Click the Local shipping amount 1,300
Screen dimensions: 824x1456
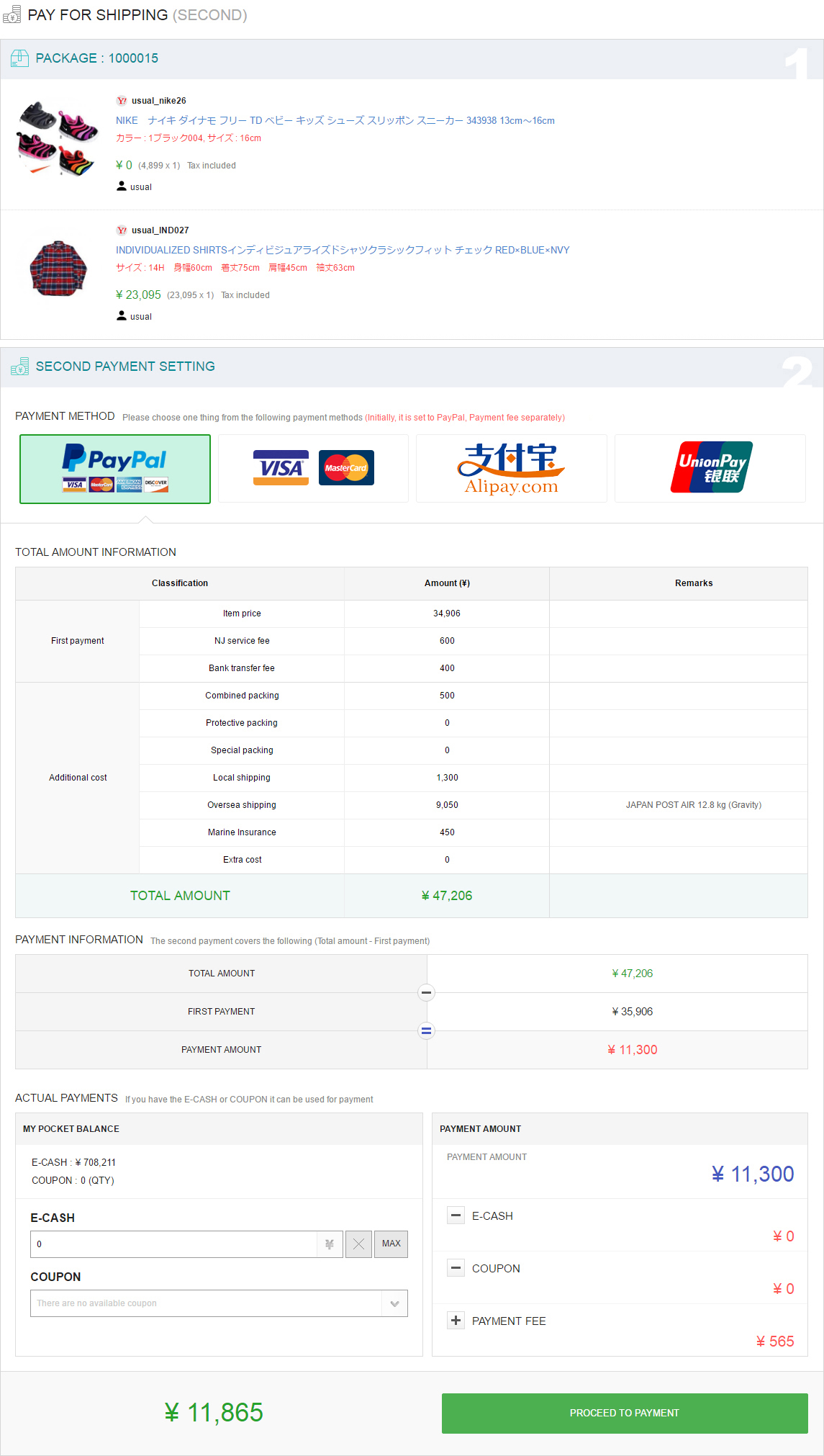point(447,778)
